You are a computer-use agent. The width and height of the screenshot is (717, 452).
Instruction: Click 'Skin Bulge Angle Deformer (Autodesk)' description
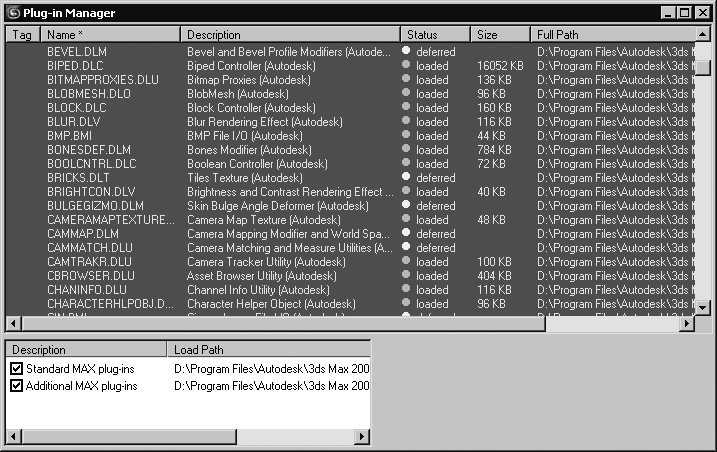tap(278, 206)
